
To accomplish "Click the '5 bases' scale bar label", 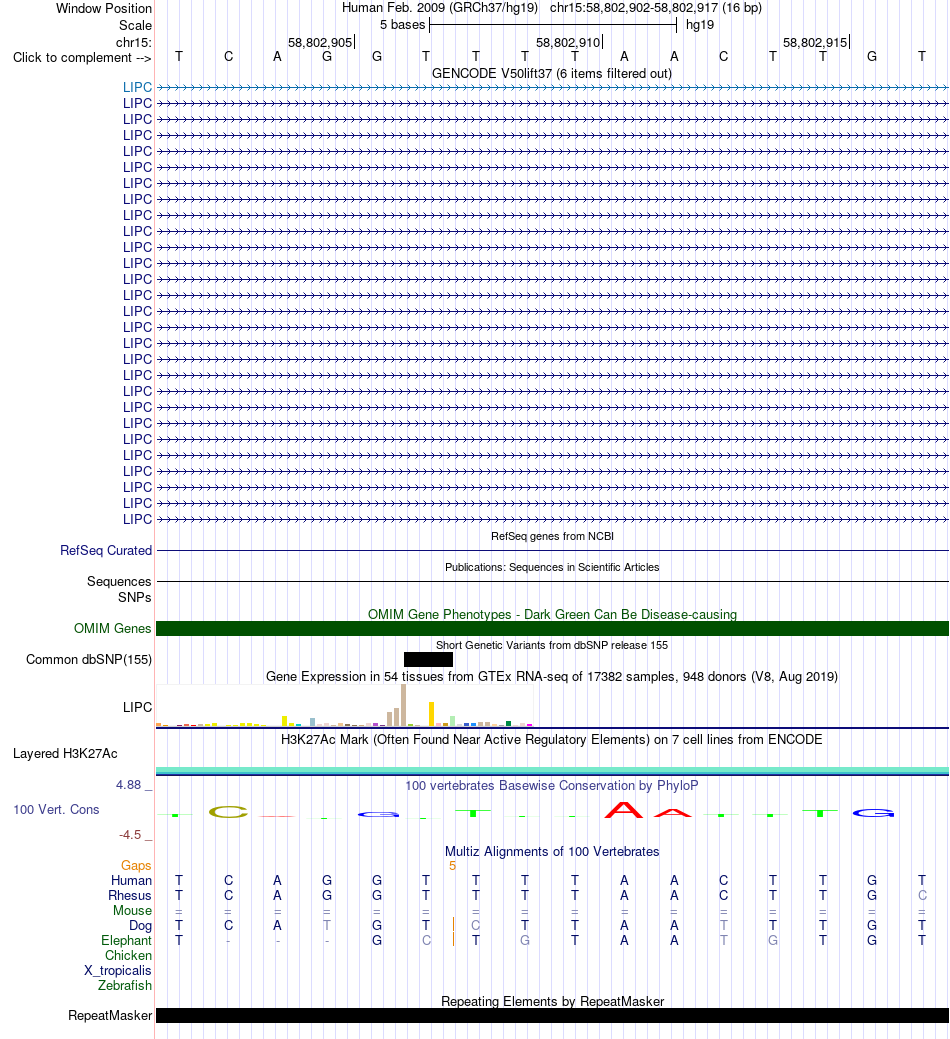I will pos(402,25).
